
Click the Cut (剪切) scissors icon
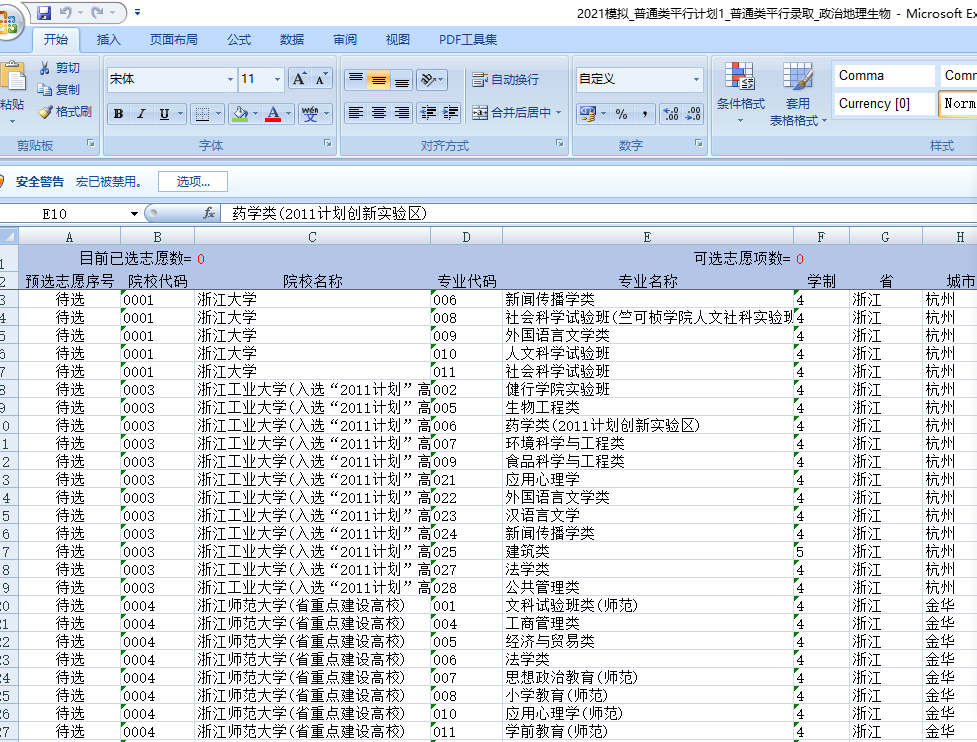[45, 68]
